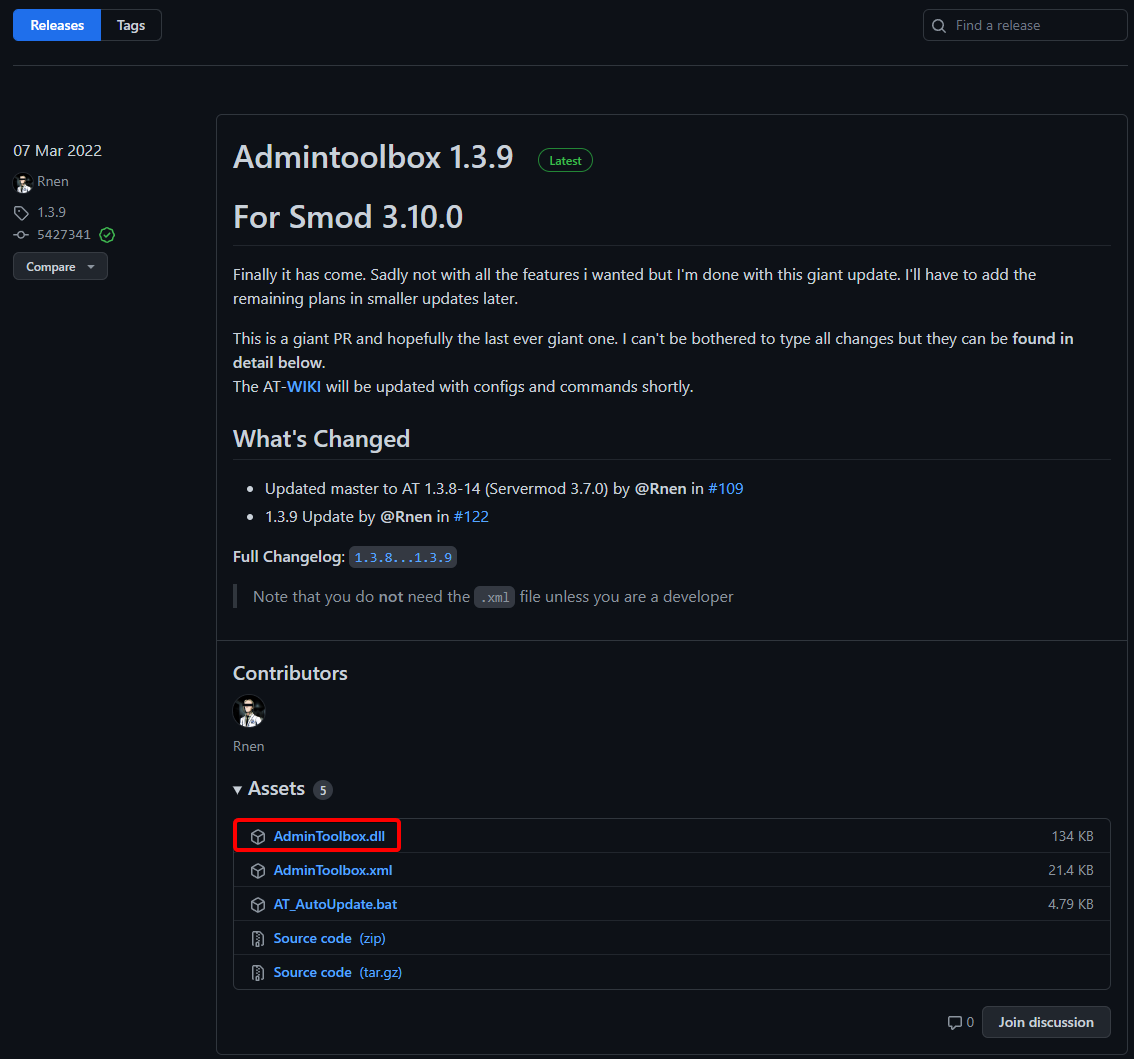Click Rnen's contributor avatar
The image size is (1134, 1059).
point(249,711)
